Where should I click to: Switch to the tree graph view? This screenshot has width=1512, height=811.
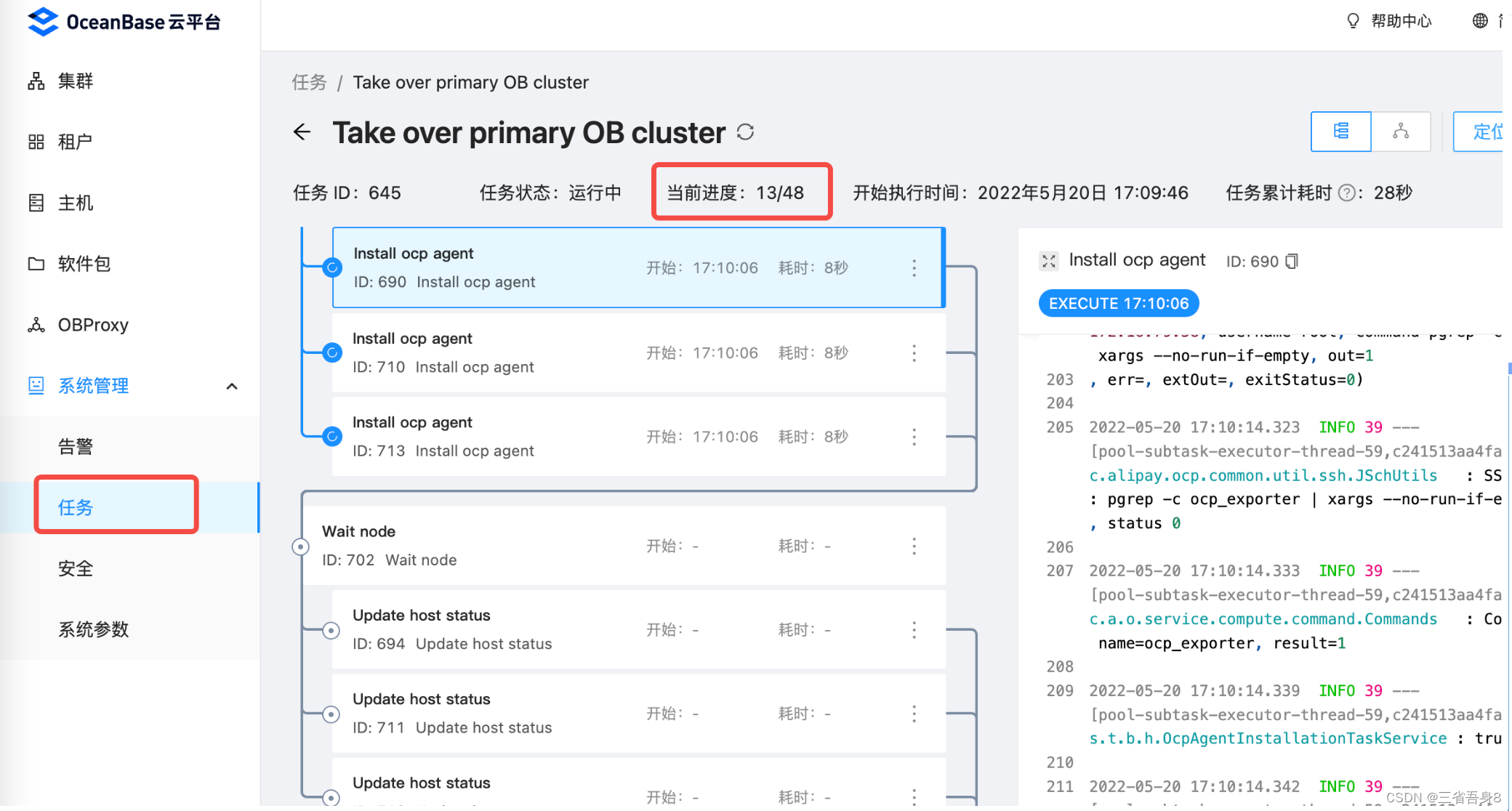coord(1401,132)
